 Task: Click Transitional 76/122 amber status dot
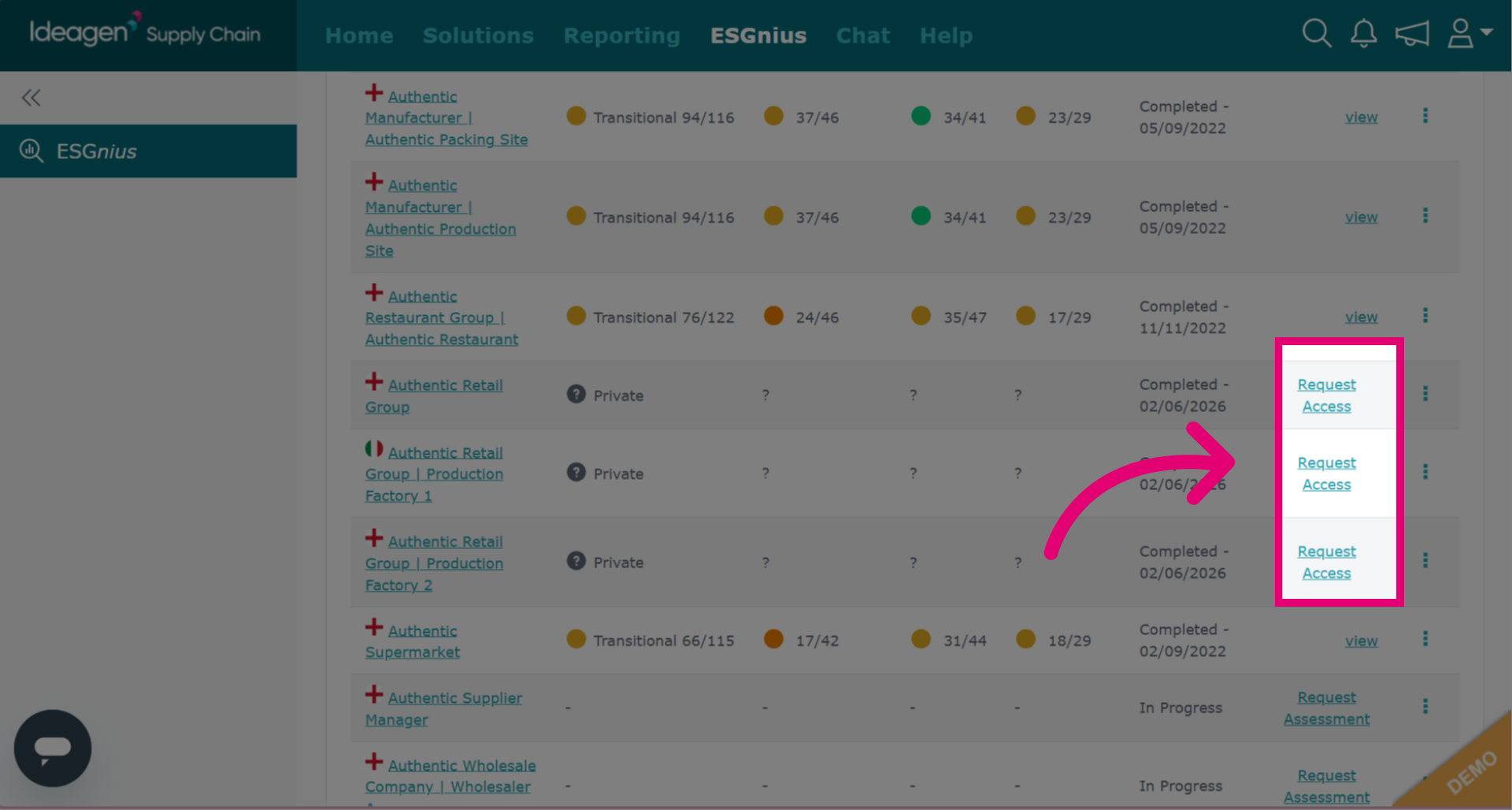[x=576, y=316]
